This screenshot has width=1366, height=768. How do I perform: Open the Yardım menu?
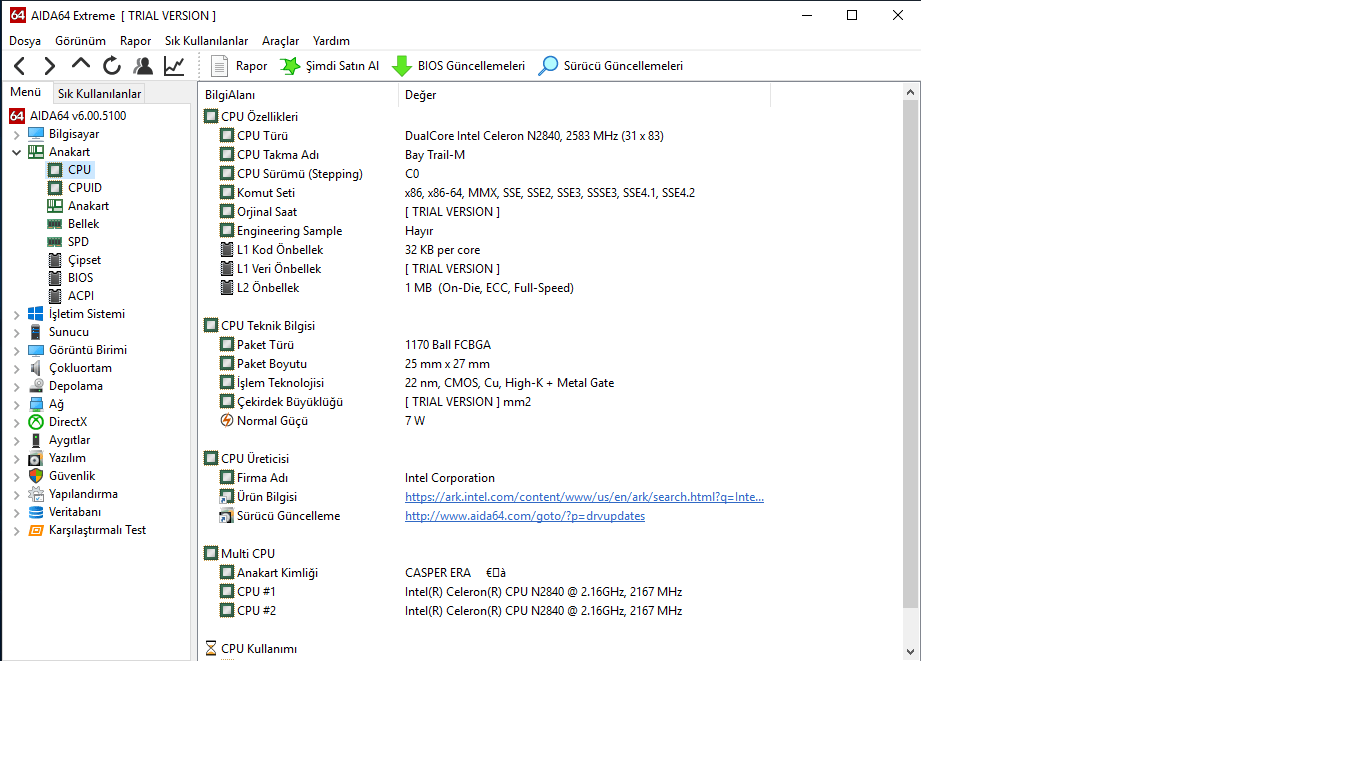[332, 41]
